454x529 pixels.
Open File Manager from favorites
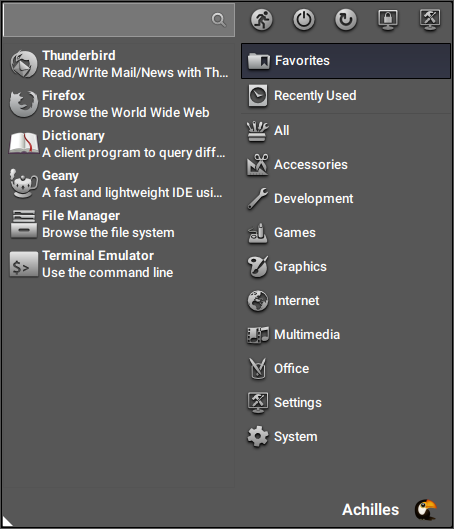pos(119,224)
